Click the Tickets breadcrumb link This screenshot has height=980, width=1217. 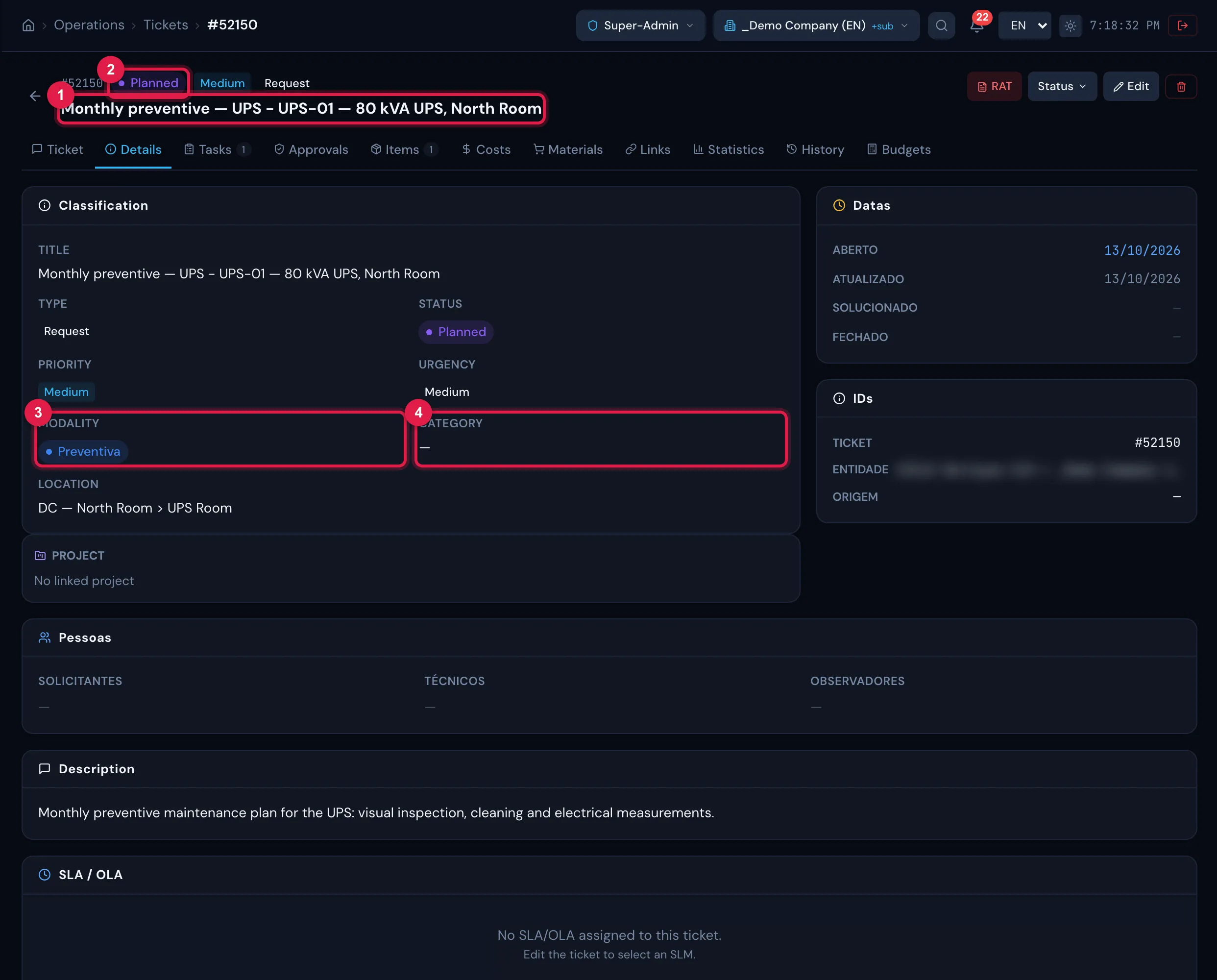click(x=166, y=25)
